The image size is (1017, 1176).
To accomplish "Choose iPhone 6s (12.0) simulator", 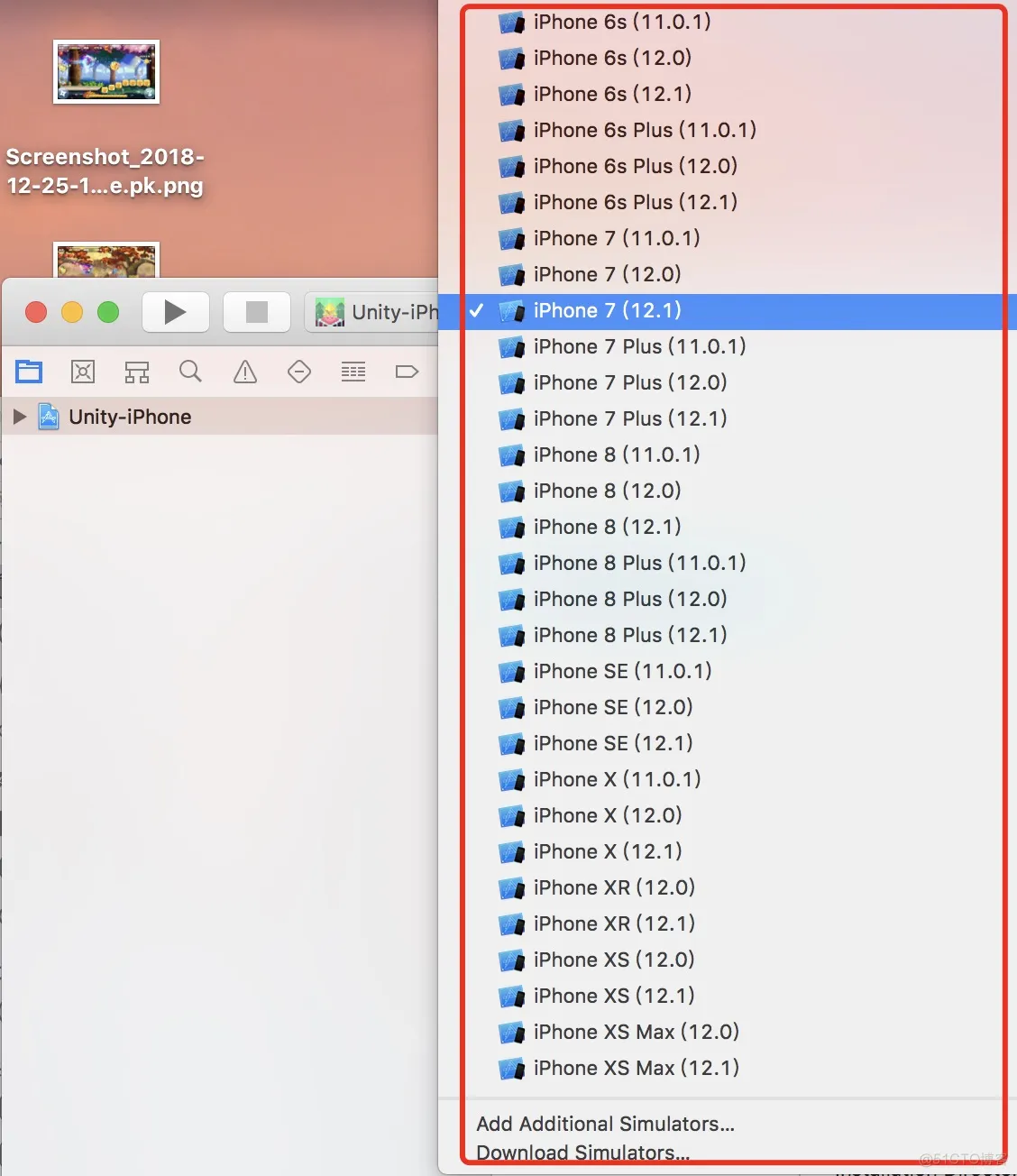I will point(728,58).
